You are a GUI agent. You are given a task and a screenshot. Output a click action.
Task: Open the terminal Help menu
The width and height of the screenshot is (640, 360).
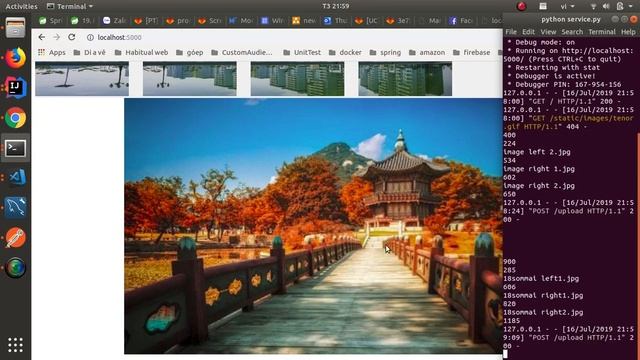[x=628, y=32]
